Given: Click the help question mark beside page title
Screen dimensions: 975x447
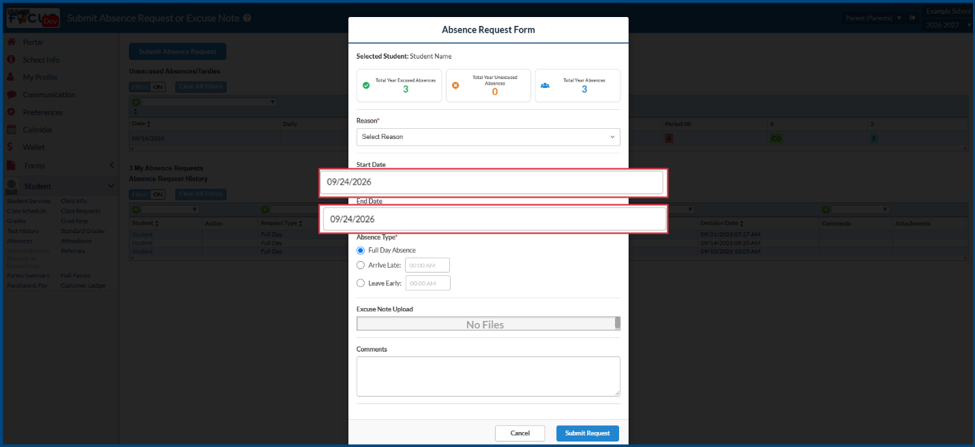Looking at the screenshot, I should point(247,18).
